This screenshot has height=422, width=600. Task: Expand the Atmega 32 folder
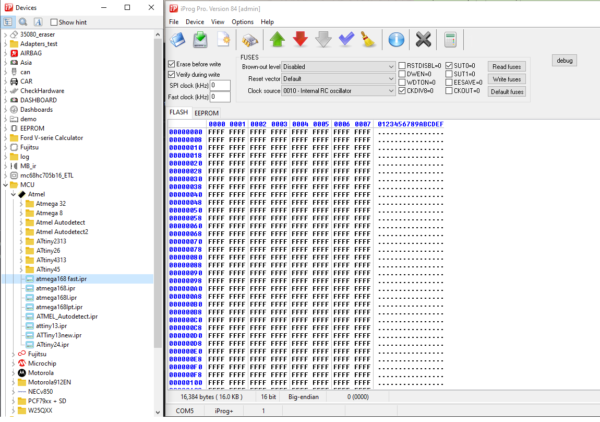(x=21, y=204)
